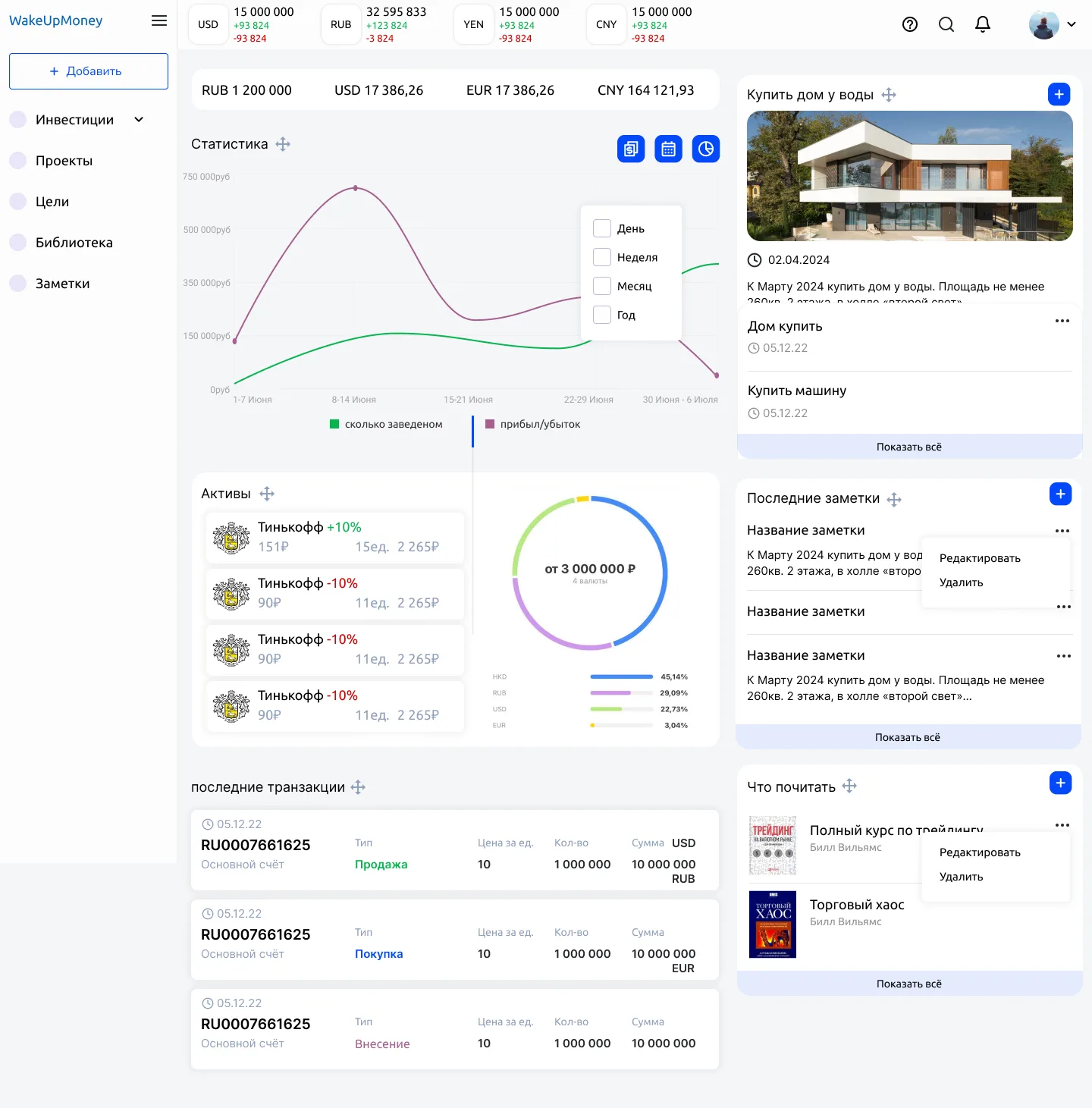Click Показать всё under goals list

pos(909,447)
